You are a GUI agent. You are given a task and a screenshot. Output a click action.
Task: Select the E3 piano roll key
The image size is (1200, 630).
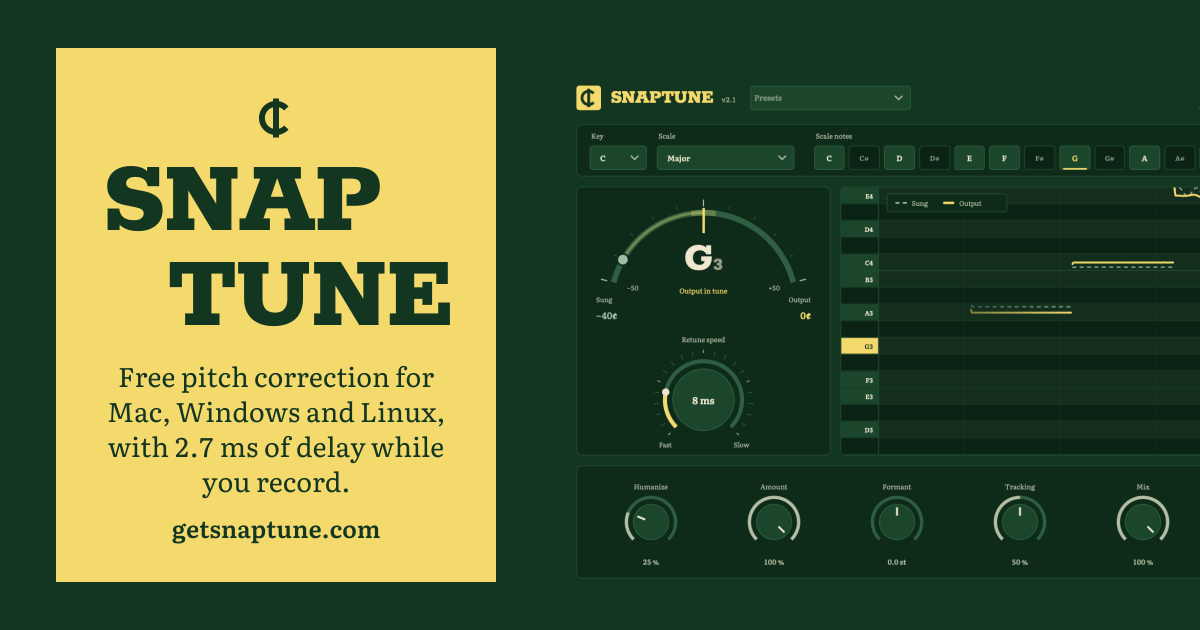860,396
